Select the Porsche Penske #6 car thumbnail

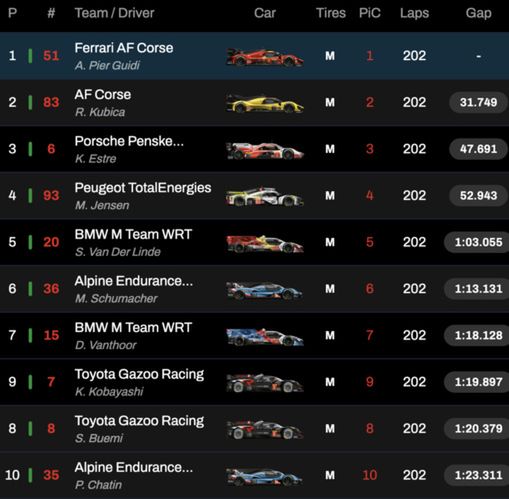(x=265, y=150)
